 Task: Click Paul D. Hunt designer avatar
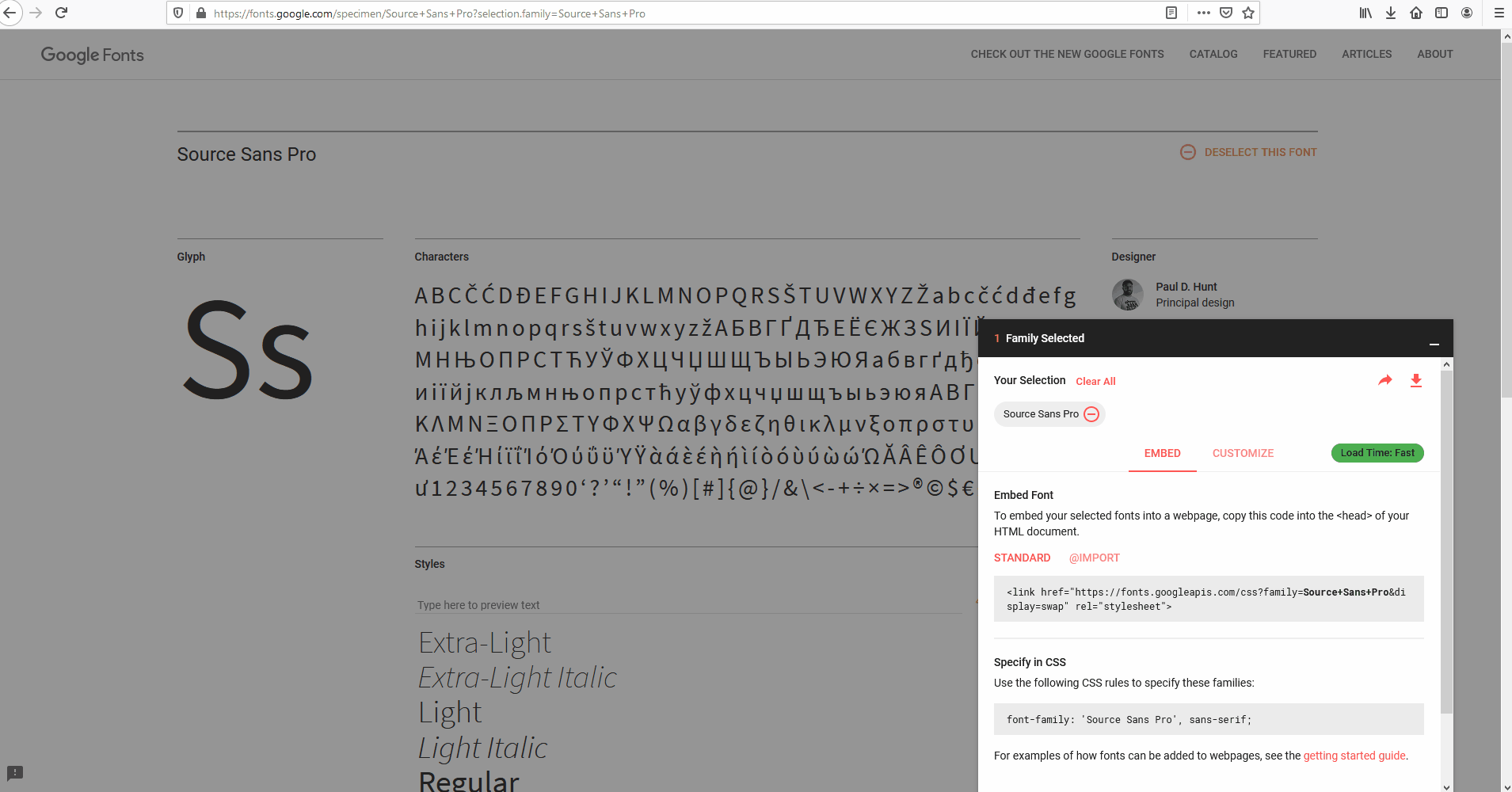pyautogui.click(x=1127, y=295)
